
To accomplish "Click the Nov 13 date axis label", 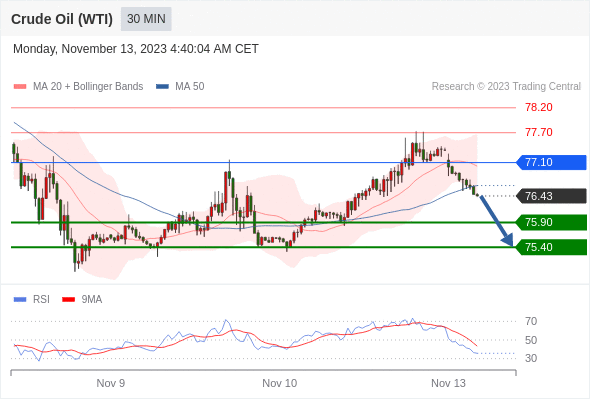I will [448, 383].
